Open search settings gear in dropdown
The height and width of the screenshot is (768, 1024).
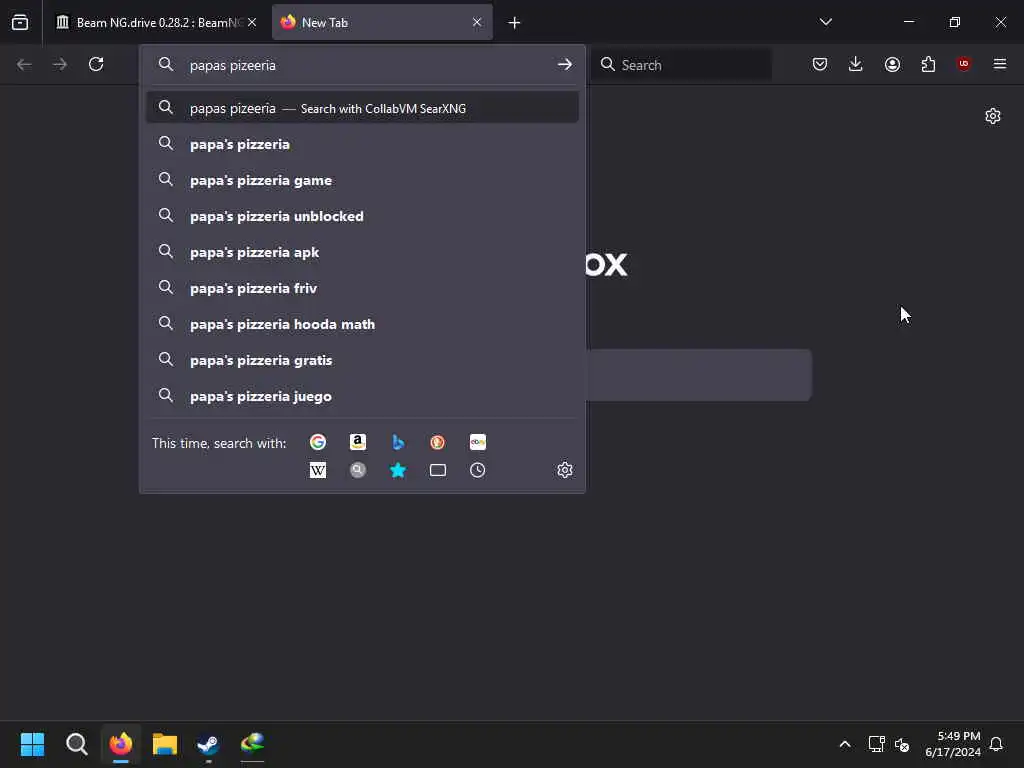point(565,470)
